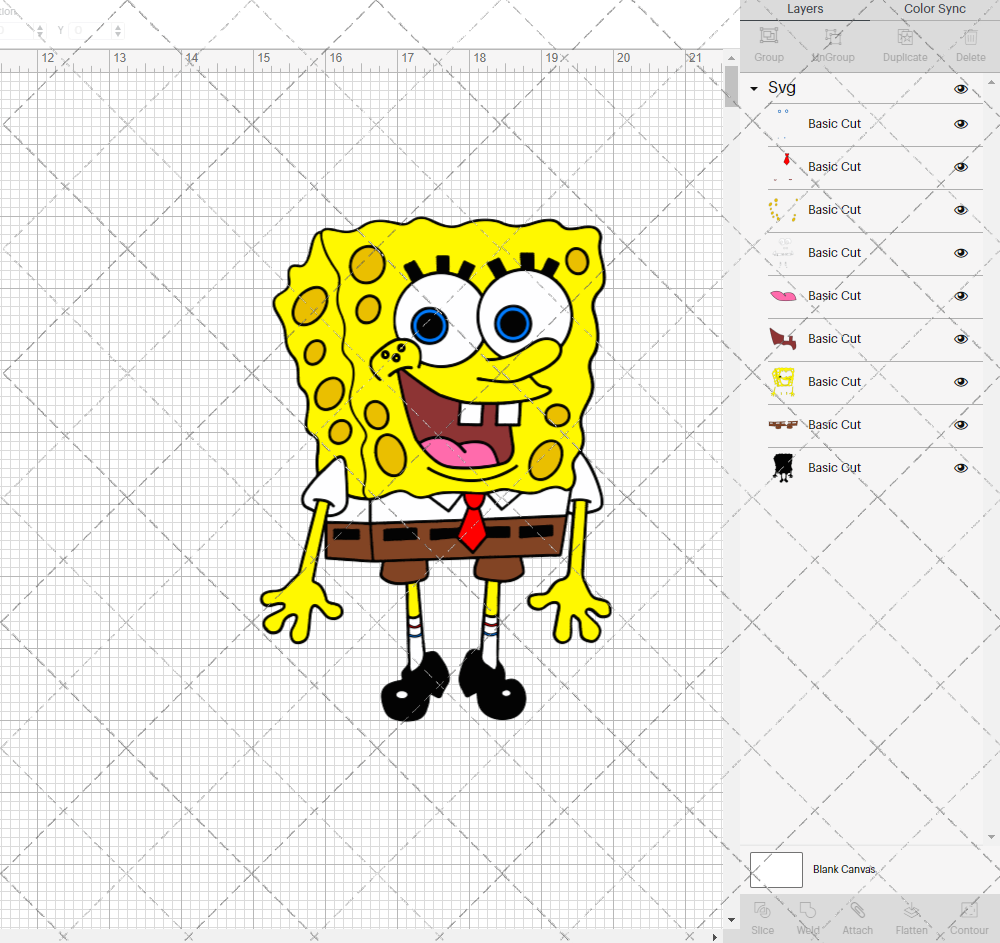Select the Attach paperclip tool
Screen dimensions: 1000x943
[858, 910]
